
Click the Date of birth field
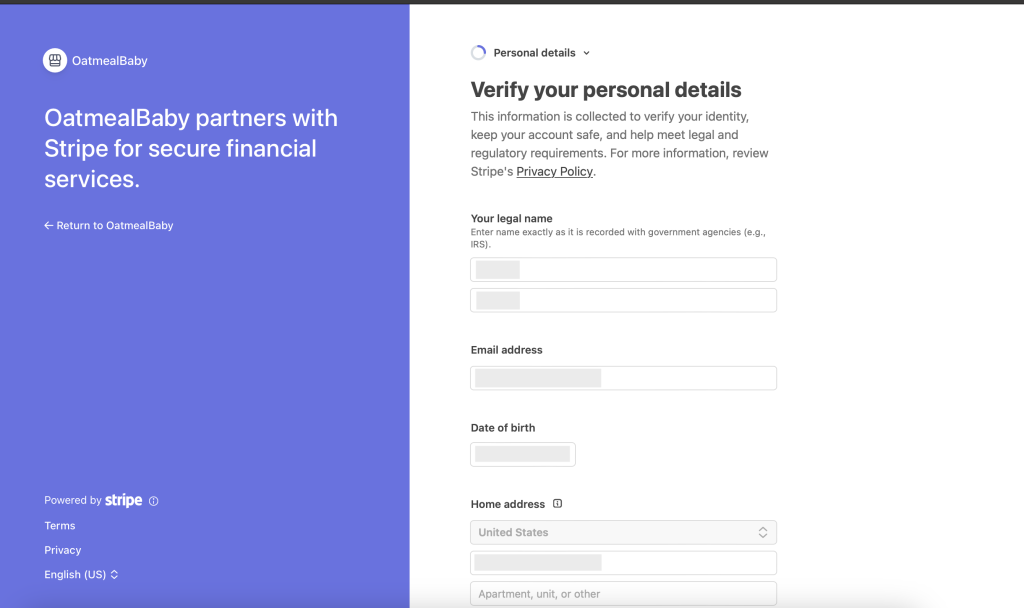[522, 455]
